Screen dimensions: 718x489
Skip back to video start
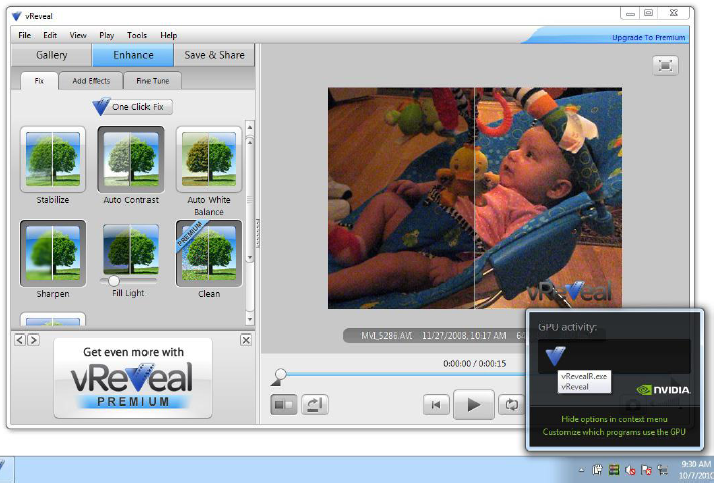coord(436,405)
